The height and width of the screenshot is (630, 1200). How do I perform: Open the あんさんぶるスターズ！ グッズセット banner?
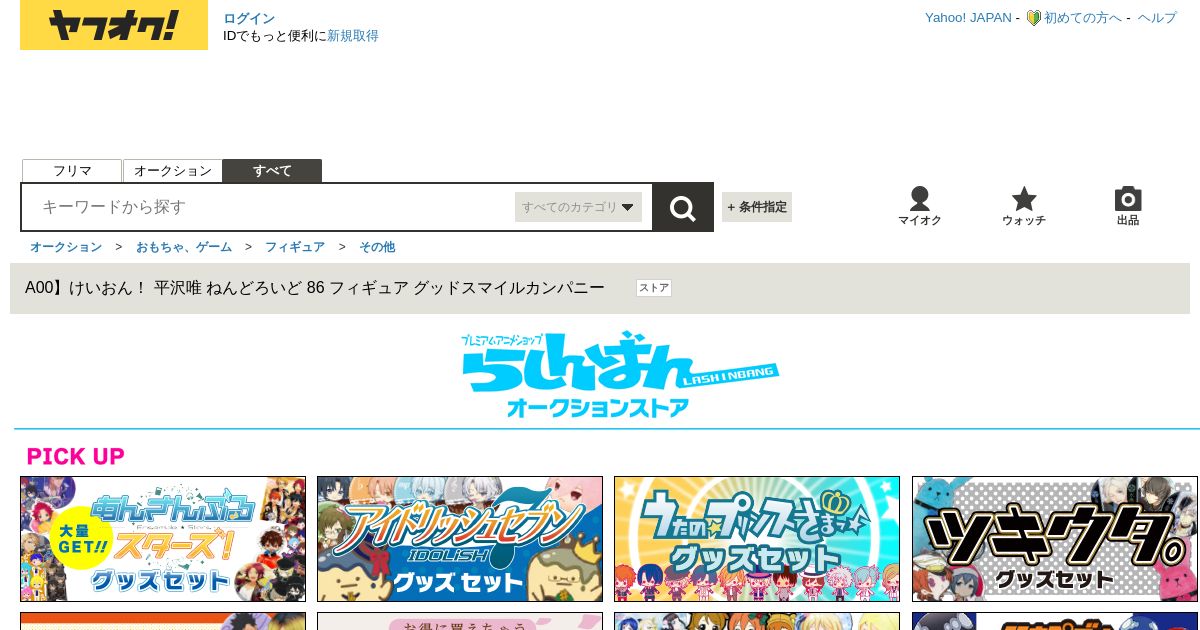click(163, 539)
